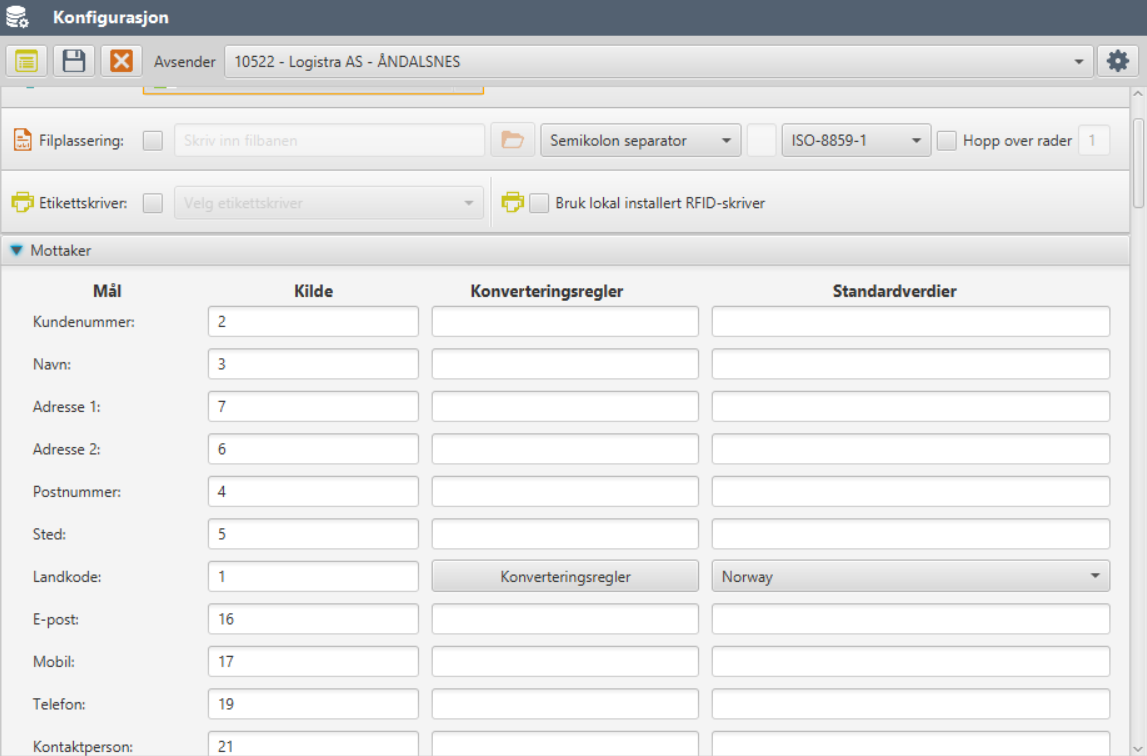Enable Hopp over rader option
The width and height of the screenshot is (1147, 756).
(945, 140)
